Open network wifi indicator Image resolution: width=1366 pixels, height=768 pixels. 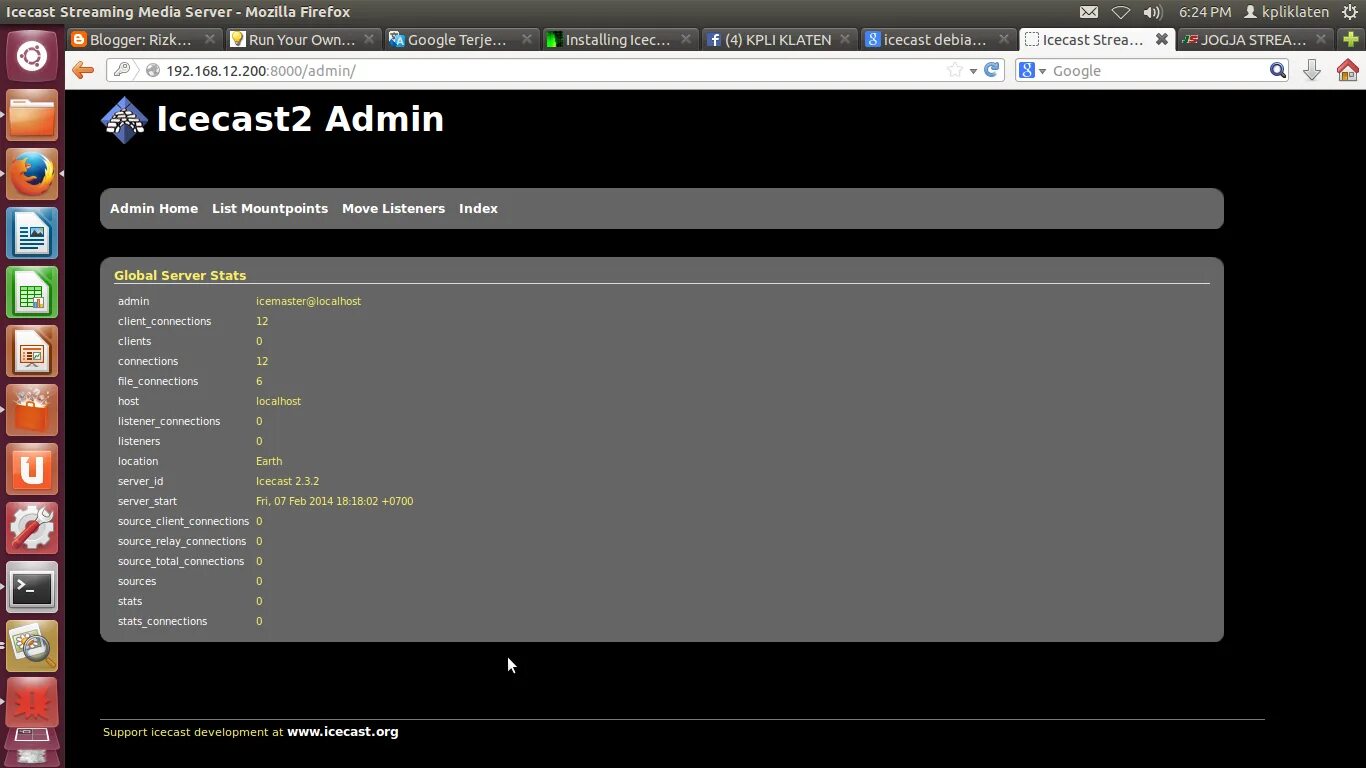[1121, 12]
